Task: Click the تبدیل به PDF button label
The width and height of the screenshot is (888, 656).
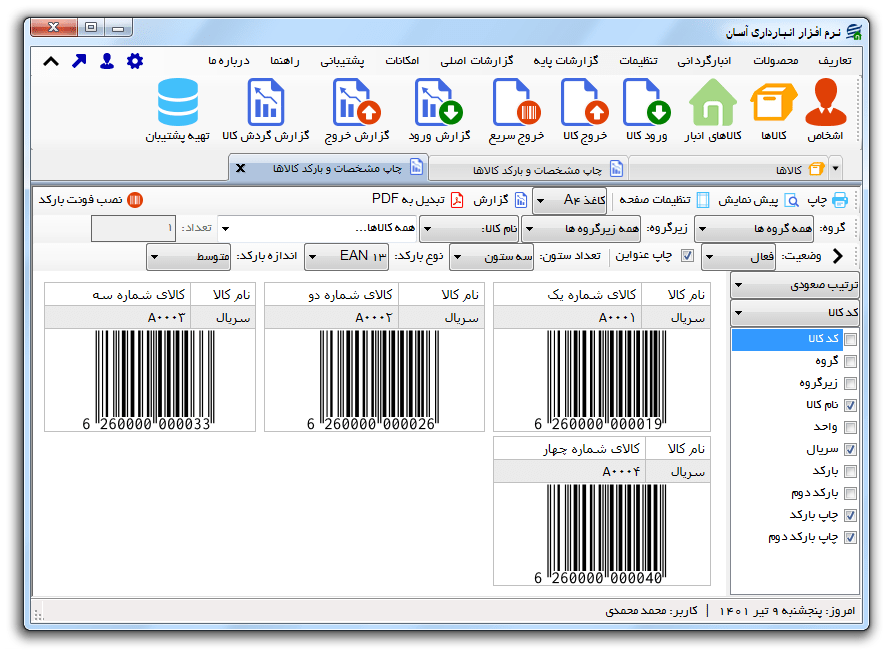Action: 408,200
